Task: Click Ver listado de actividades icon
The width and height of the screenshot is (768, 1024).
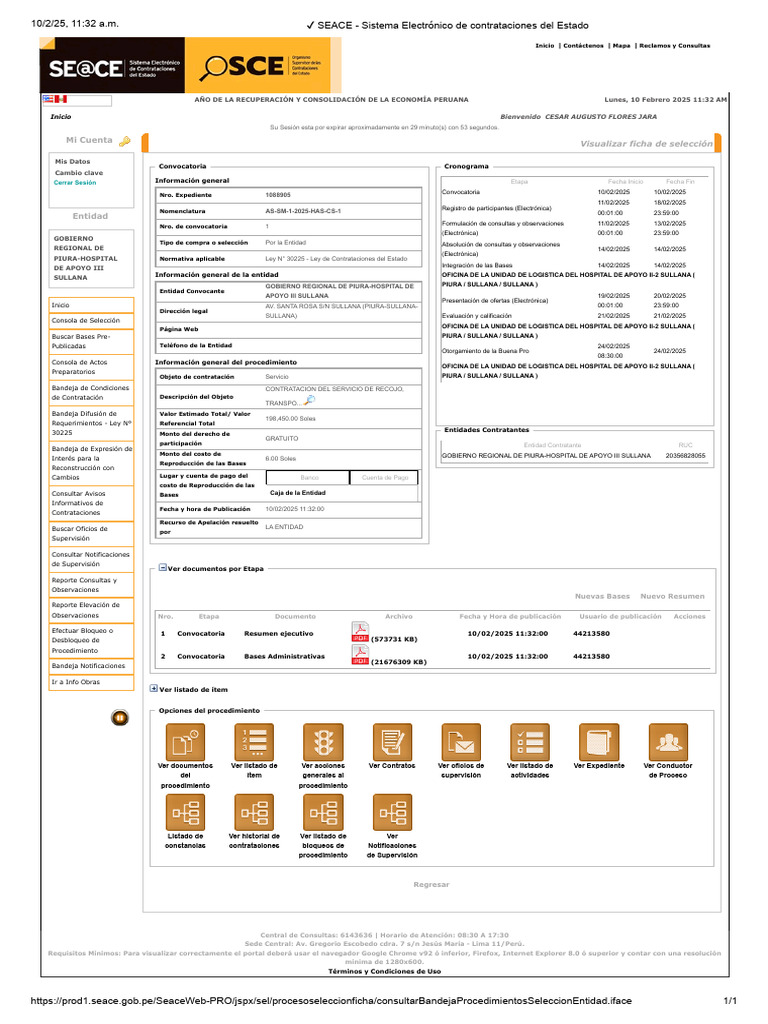Action: (530, 742)
